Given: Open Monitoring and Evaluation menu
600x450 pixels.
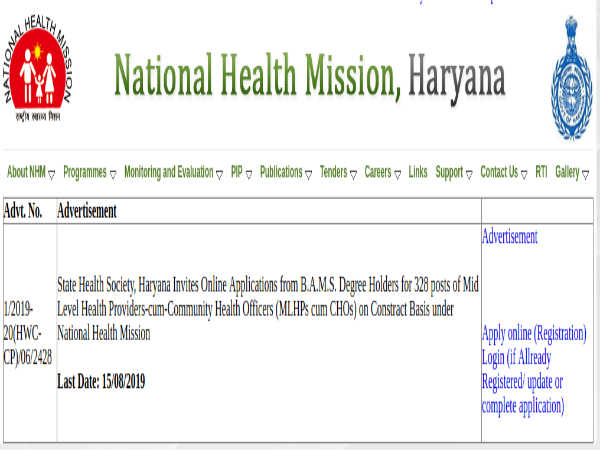Looking at the screenshot, I should click(x=169, y=172).
